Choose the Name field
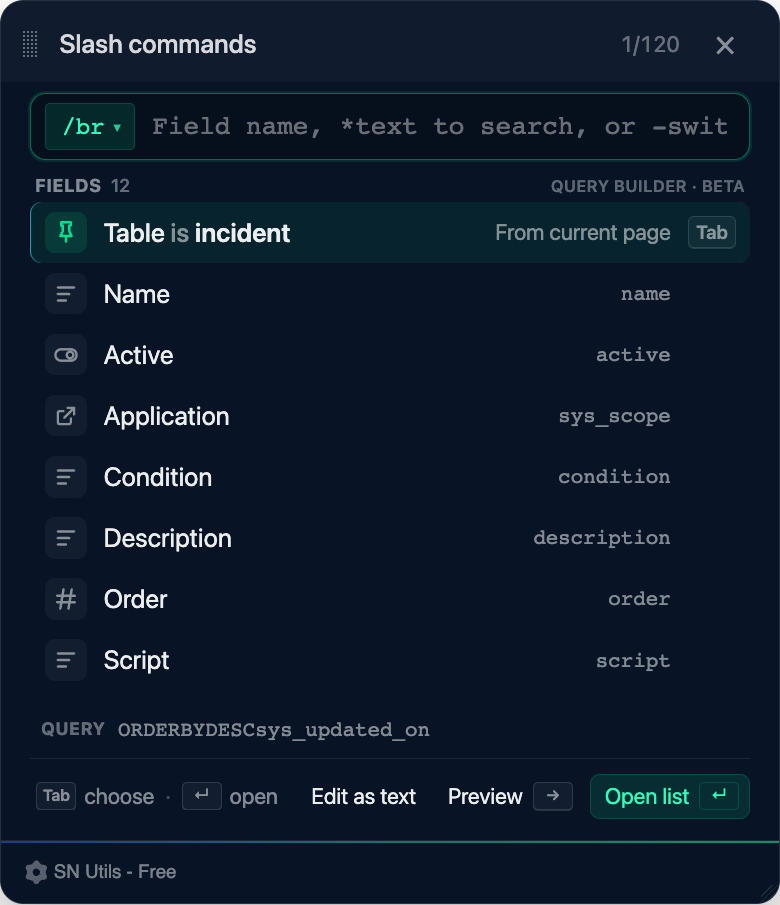The height and width of the screenshot is (905, 780). click(390, 294)
